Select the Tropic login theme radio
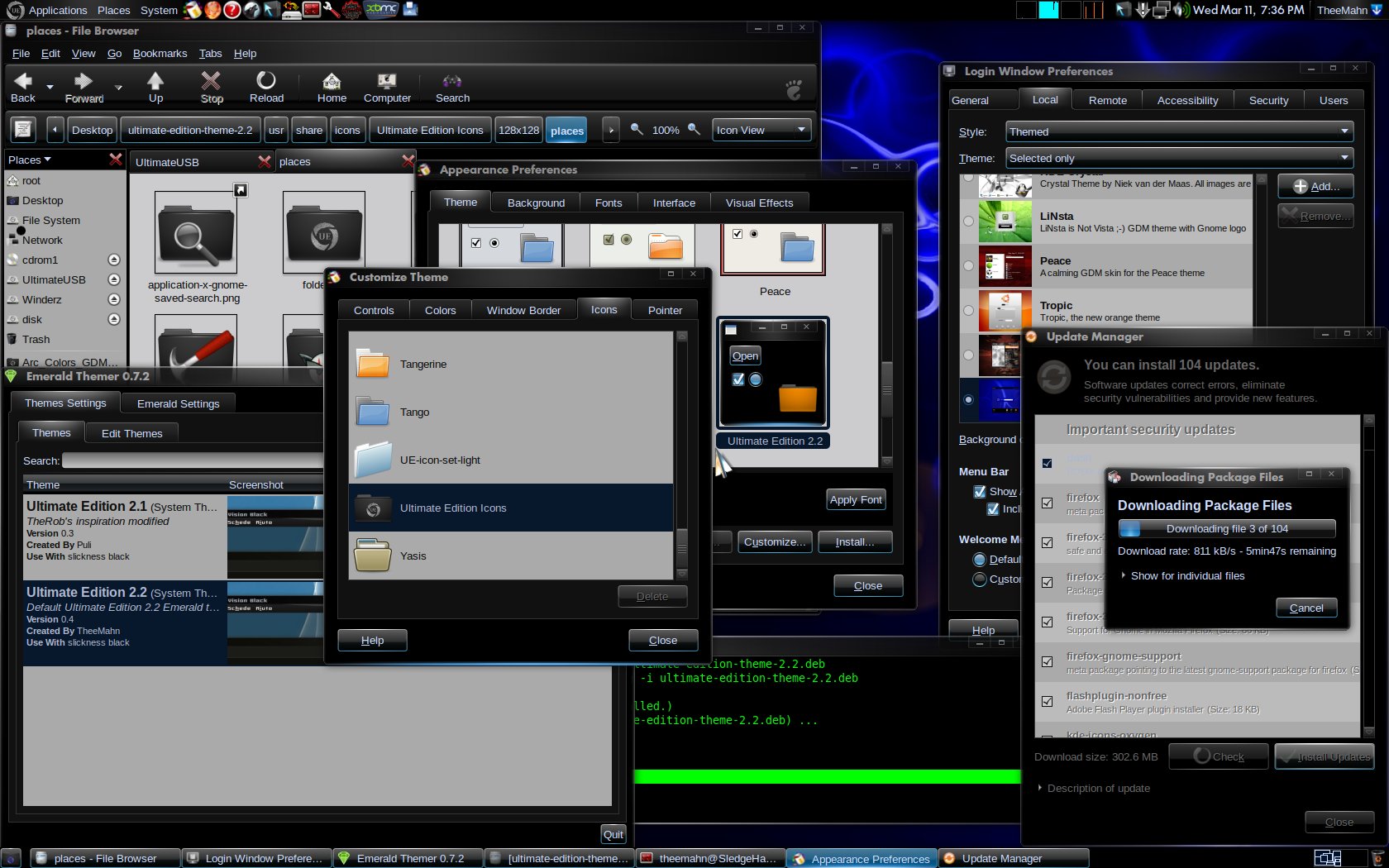 tap(968, 310)
